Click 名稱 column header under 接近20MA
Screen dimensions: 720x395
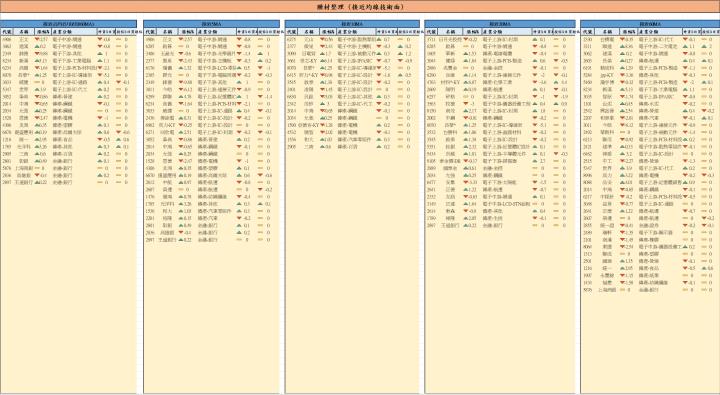(x=450, y=32)
